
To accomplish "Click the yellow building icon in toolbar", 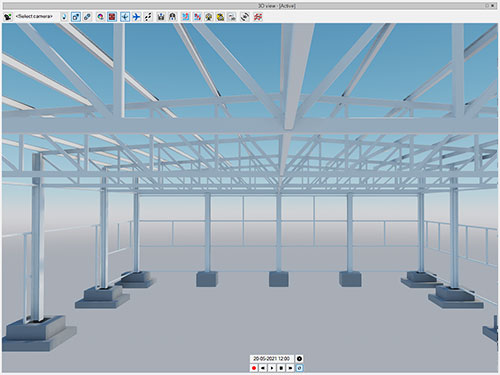I will click(x=220, y=16).
